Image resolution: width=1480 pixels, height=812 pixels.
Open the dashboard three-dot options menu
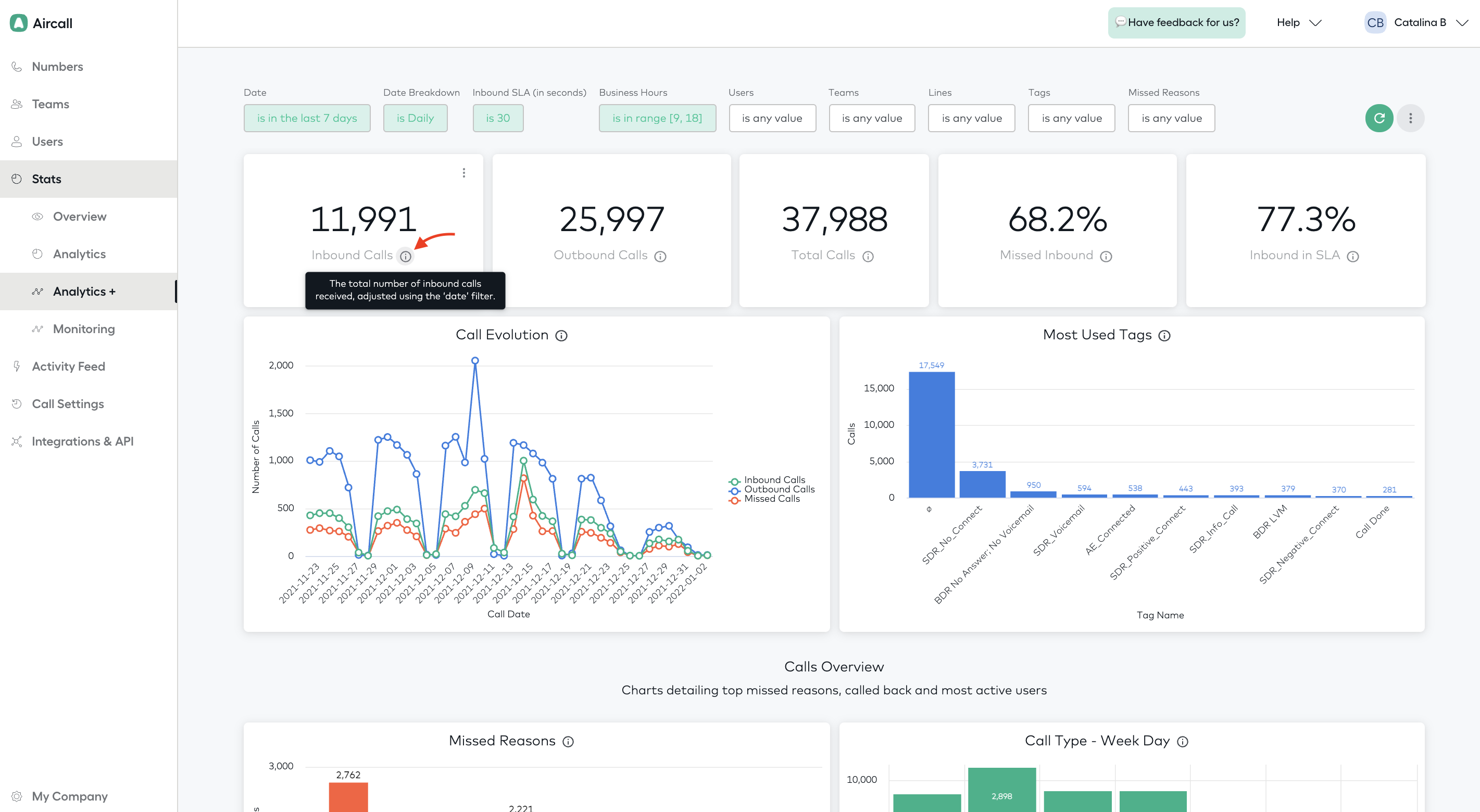point(1411,118)
